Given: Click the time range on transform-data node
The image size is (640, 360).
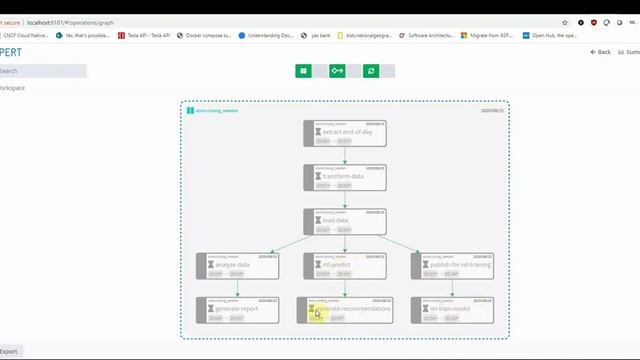Looking at the screenshot, I should point(333,186).
